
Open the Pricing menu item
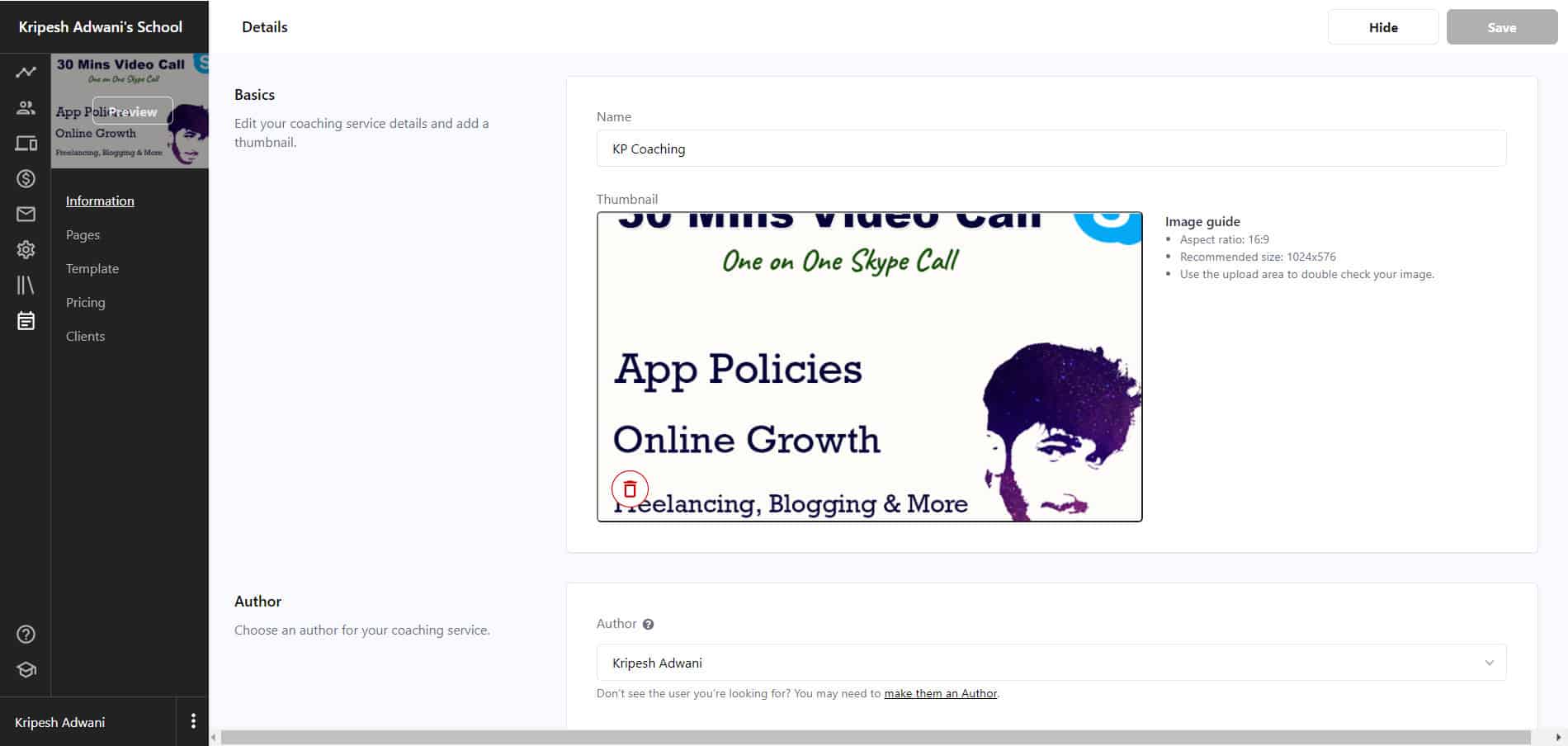(85, 303)
